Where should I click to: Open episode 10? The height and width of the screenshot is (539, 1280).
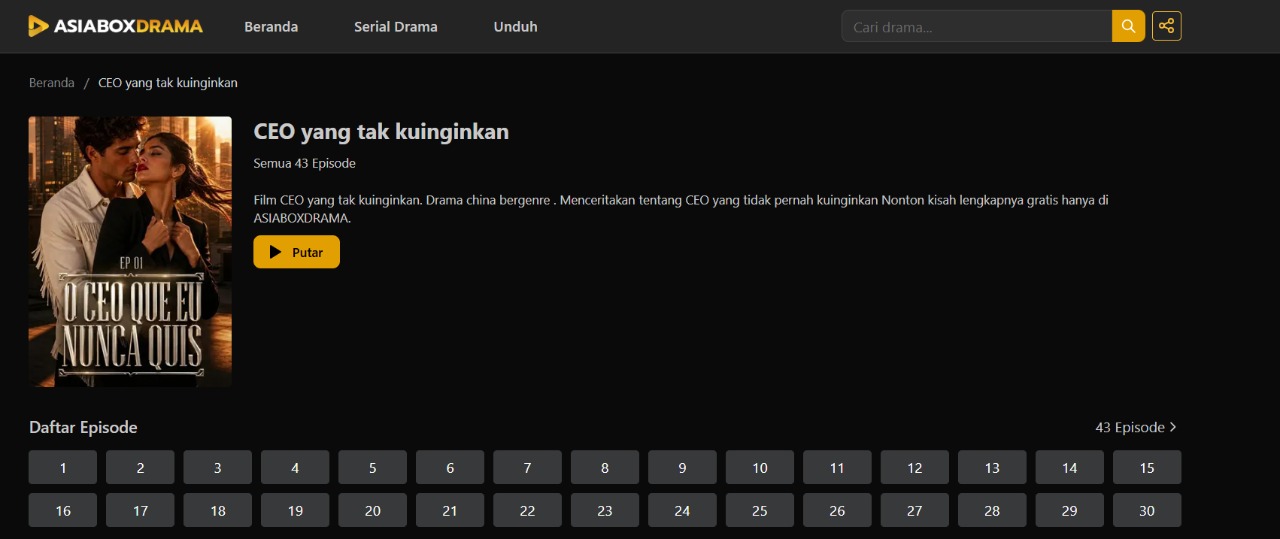pyautogui.click(x=760, y=467)
